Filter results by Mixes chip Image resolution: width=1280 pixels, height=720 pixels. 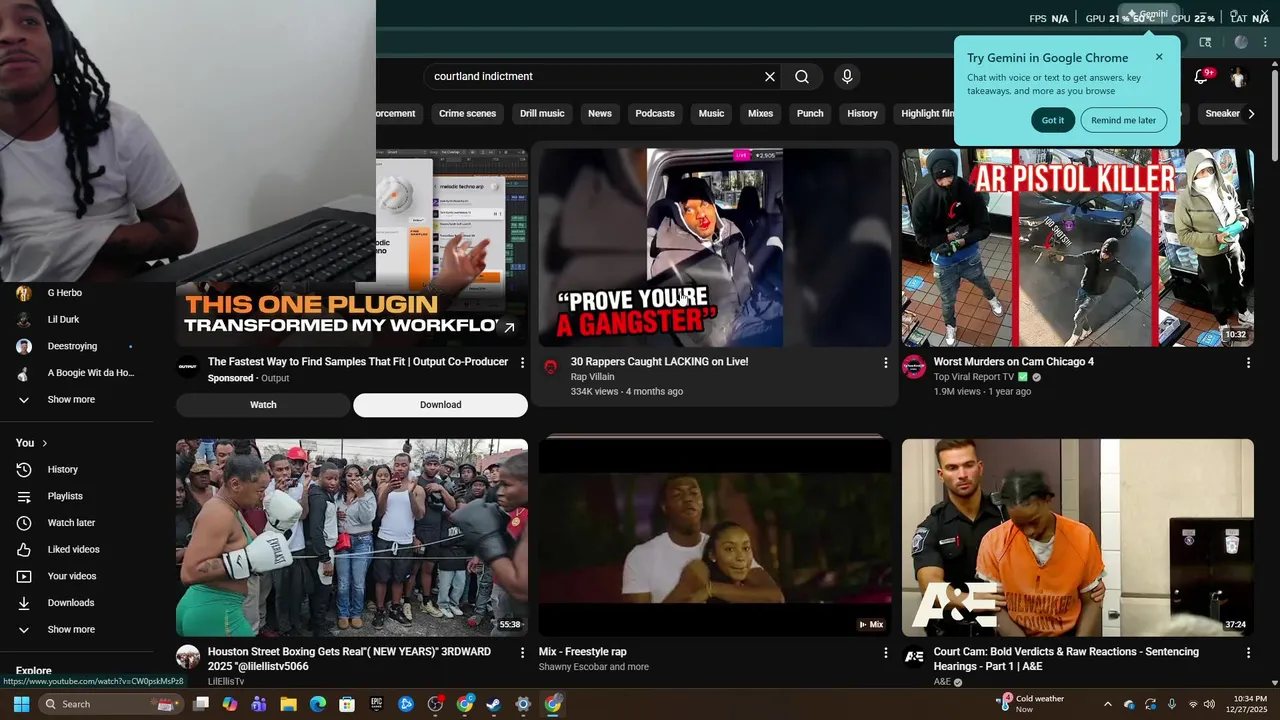(x=761, y=114)
